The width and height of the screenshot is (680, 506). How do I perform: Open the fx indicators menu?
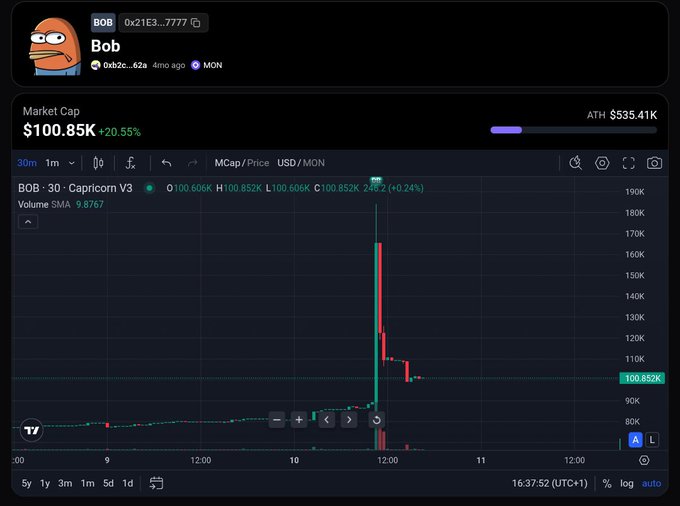(130, 163)
